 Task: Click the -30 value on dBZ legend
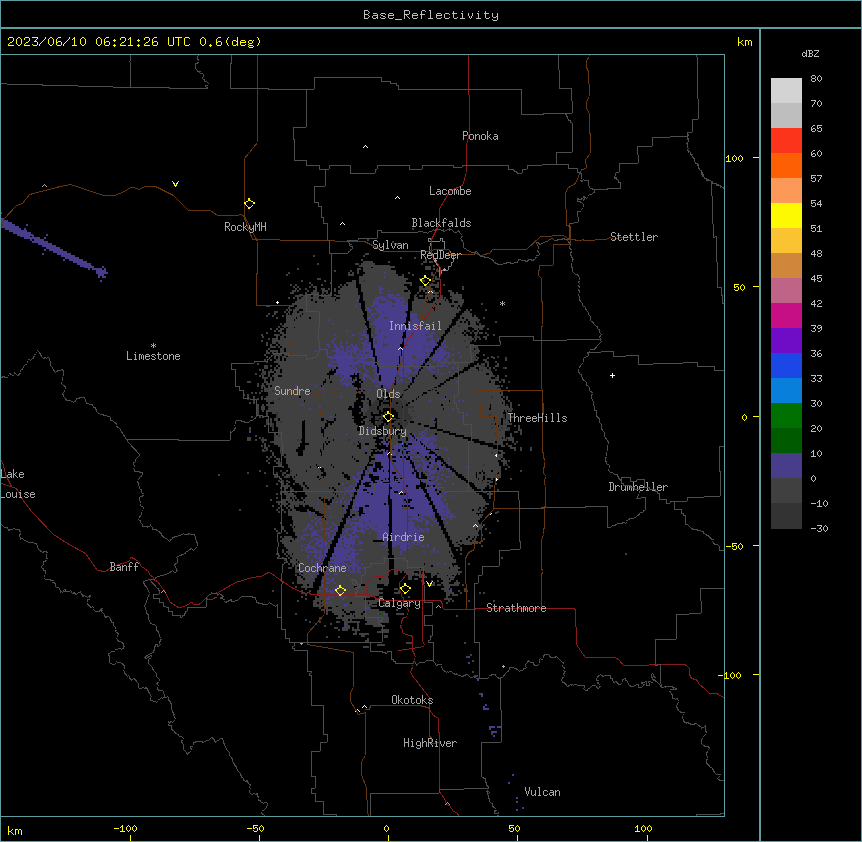[819, 528]
